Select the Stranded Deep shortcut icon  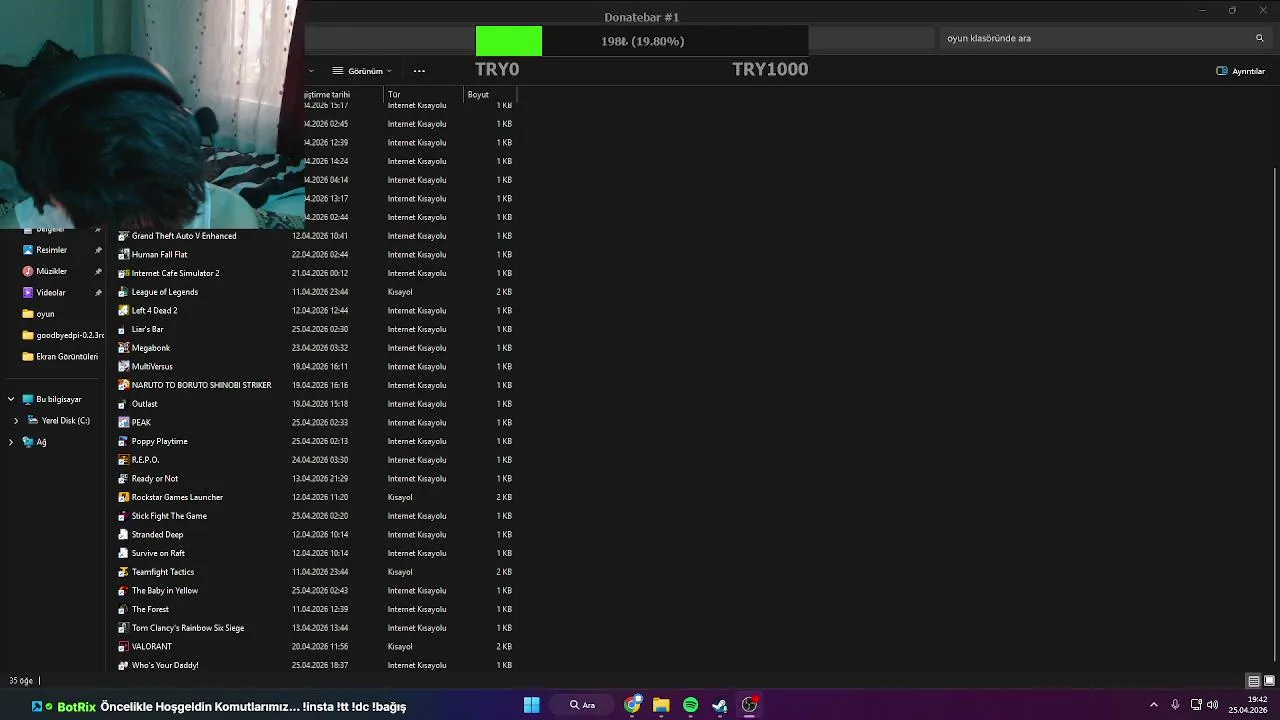tap(124, 535)
